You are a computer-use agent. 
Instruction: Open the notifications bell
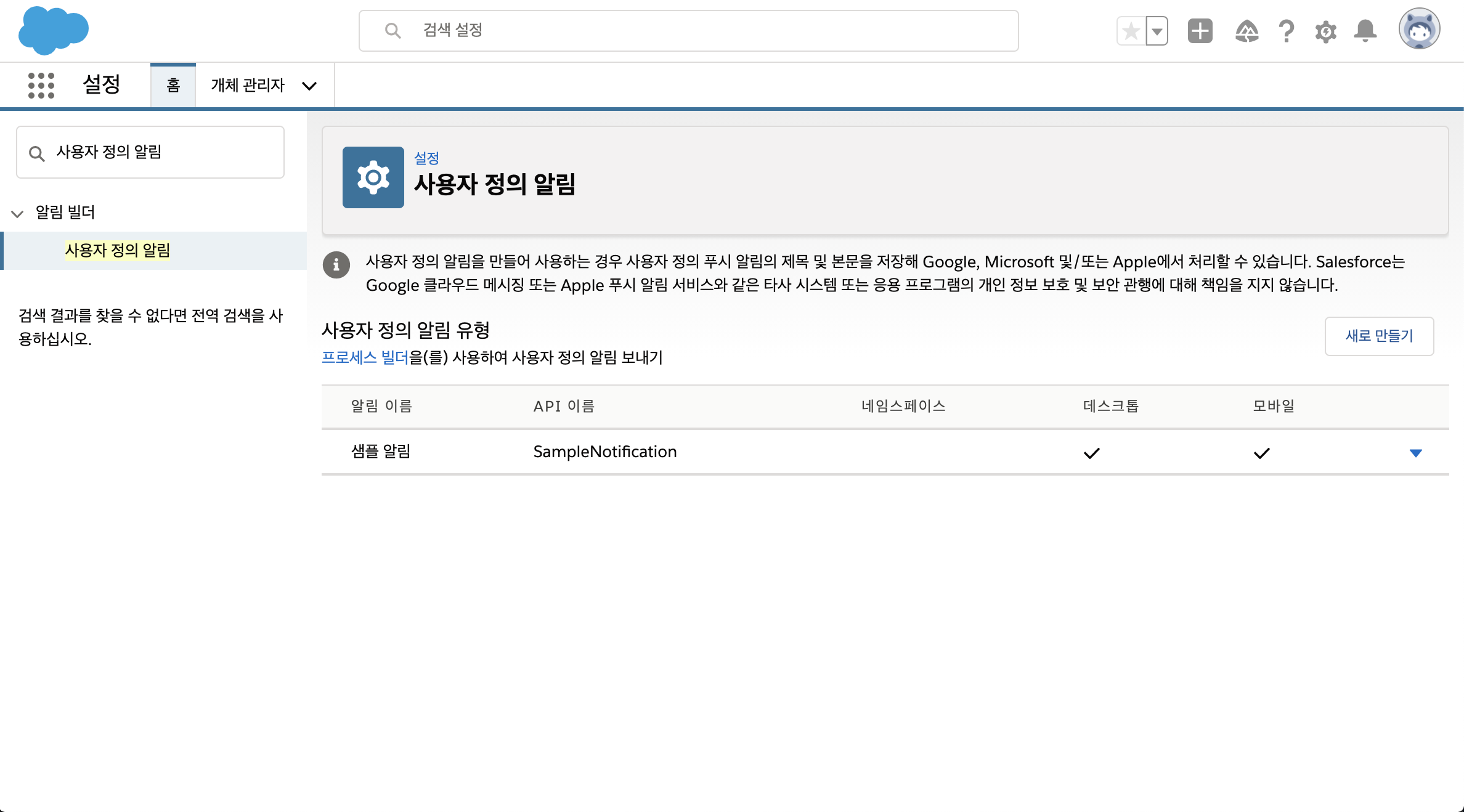tap(1365, 31)
